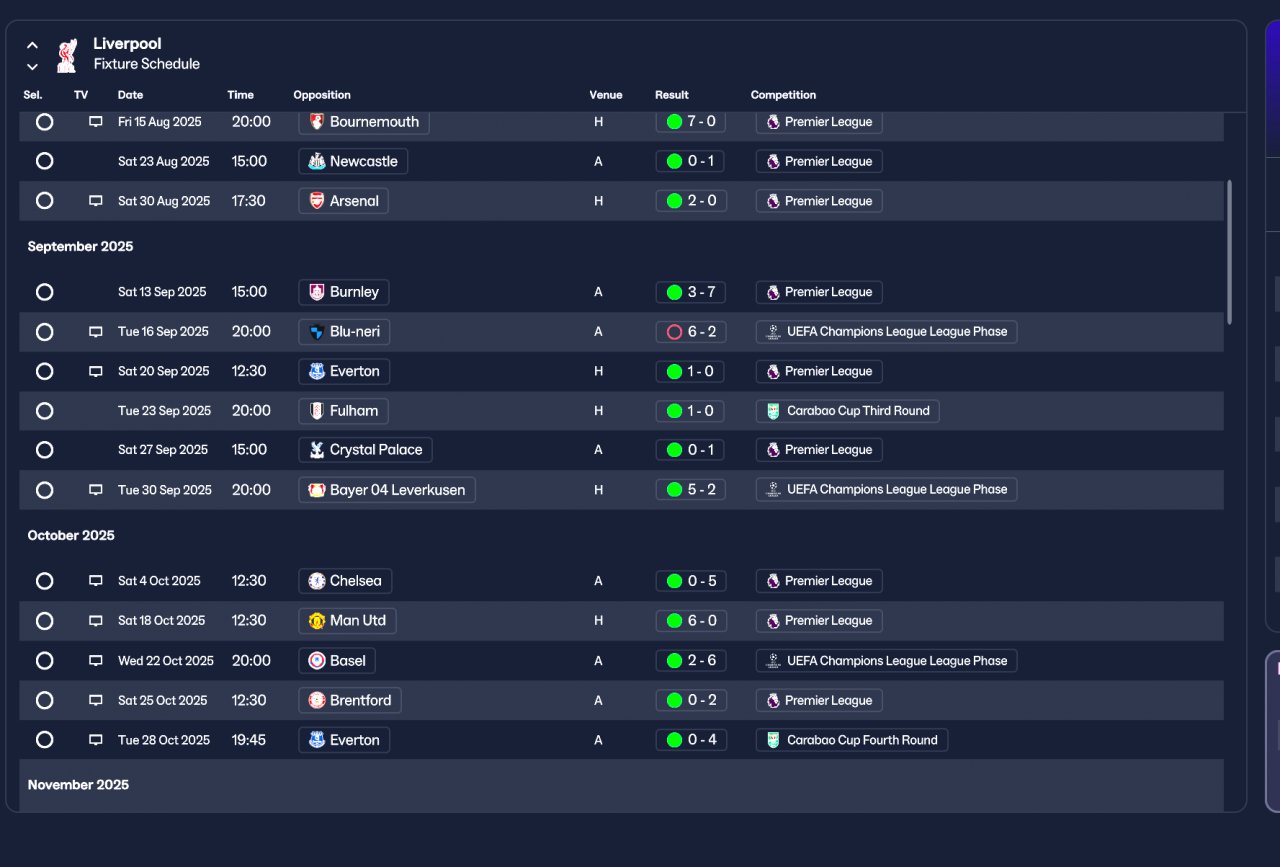Click the Crystal Palace club badge icon
Viewport: 1280px width, 867px height.
point(317,450)
